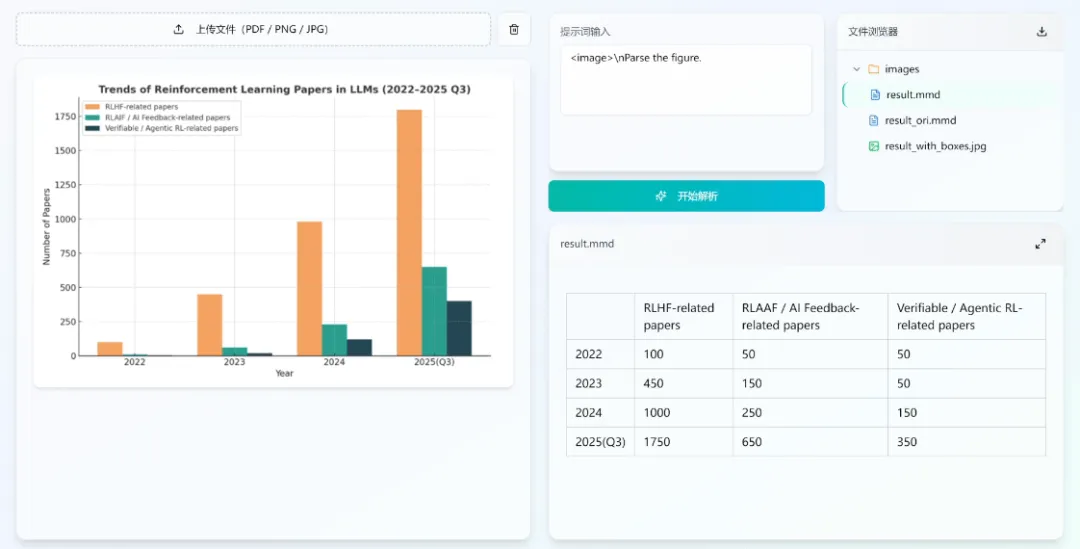Click the chart title text
This screenshot has height=549, width=1080.
coord(284,89)
